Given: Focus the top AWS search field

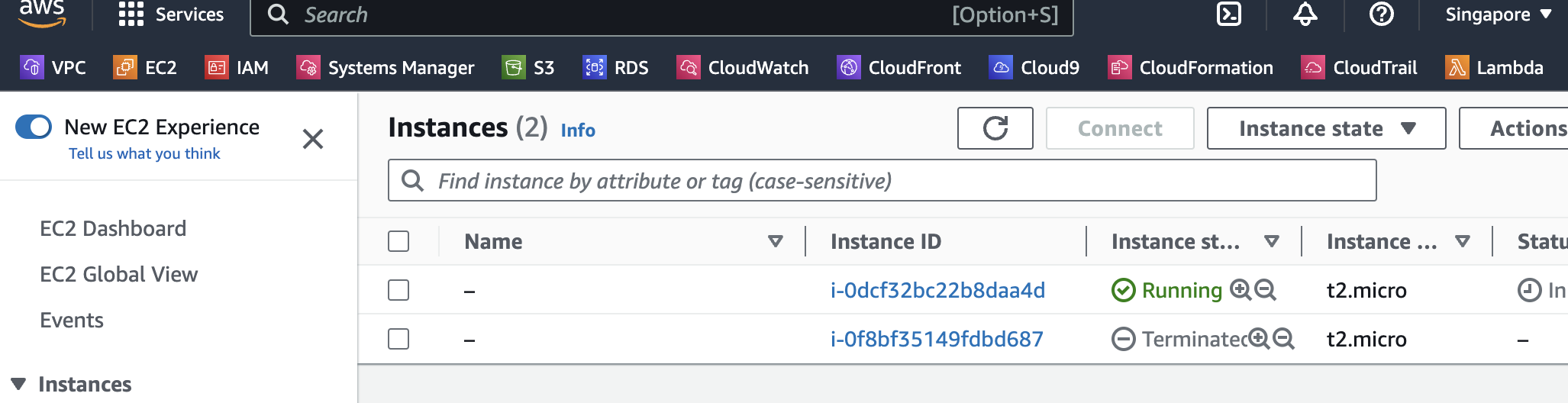Looking at the screenshot, I should [662, 15].
